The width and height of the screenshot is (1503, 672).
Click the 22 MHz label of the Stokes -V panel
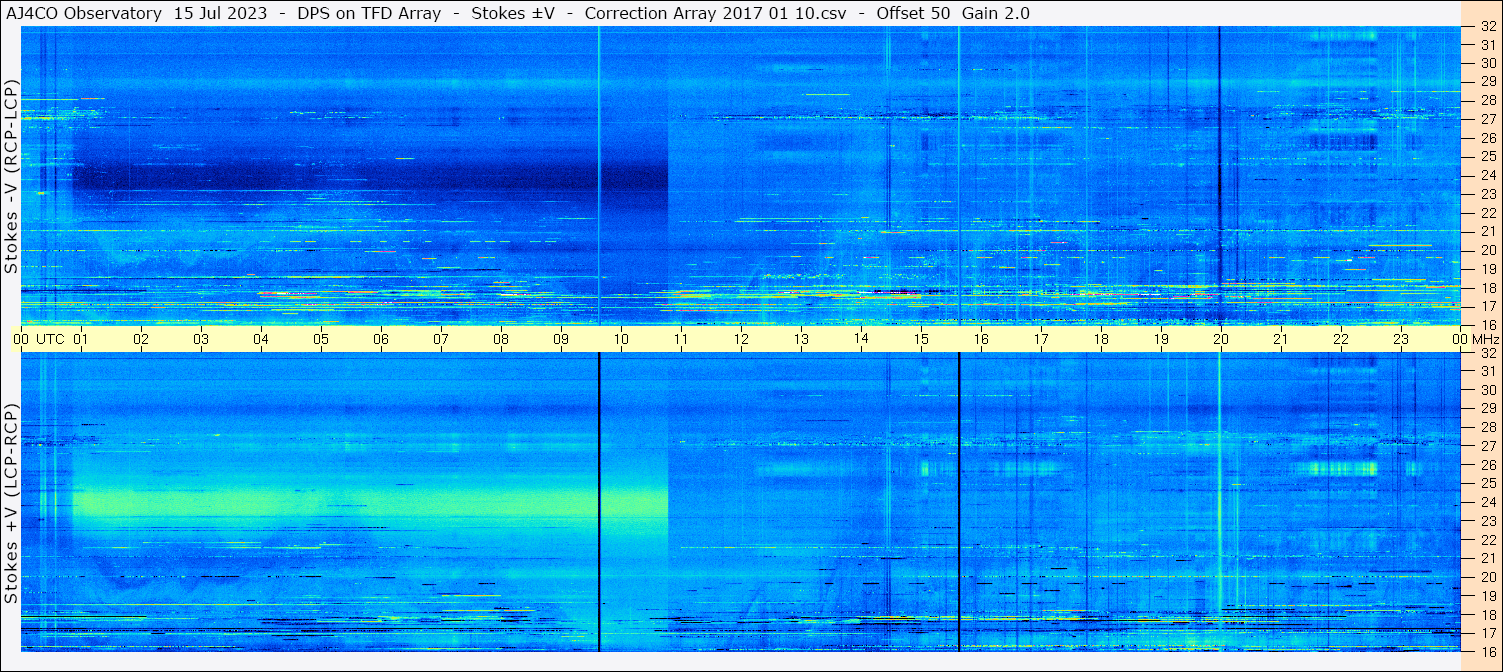1487,212
